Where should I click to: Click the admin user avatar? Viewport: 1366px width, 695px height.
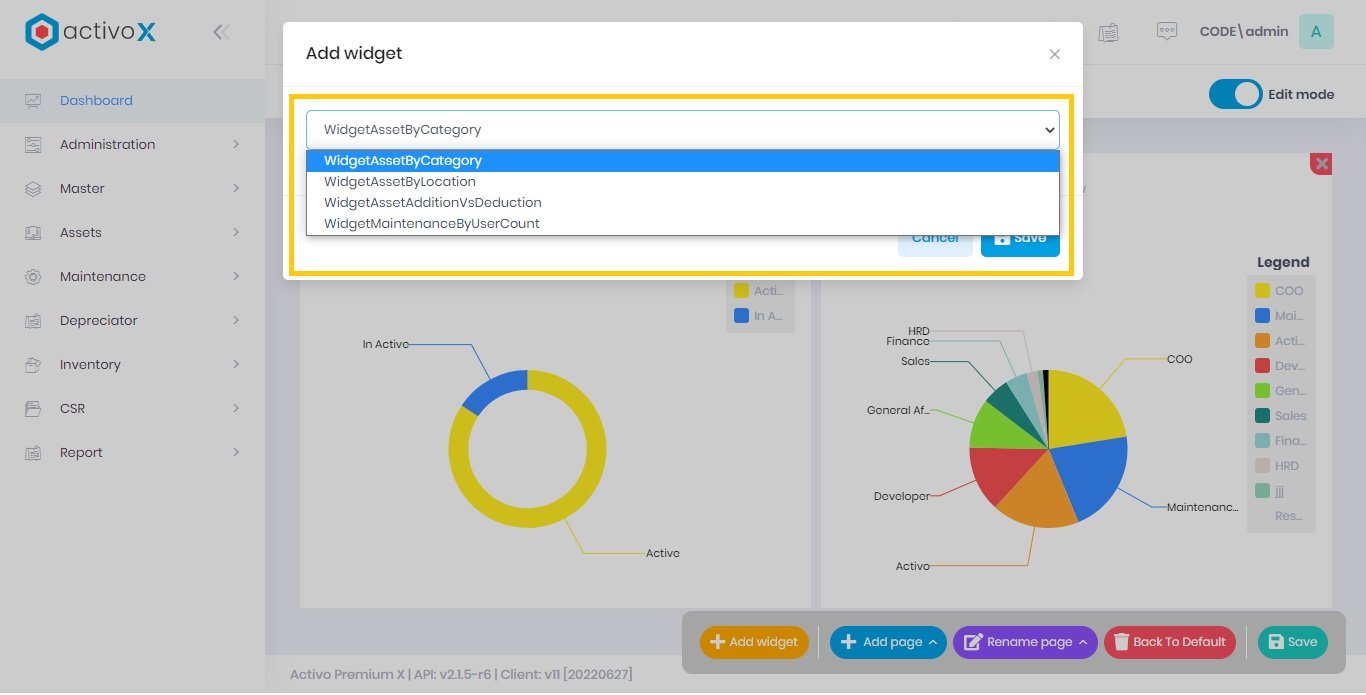[1315, 32]
